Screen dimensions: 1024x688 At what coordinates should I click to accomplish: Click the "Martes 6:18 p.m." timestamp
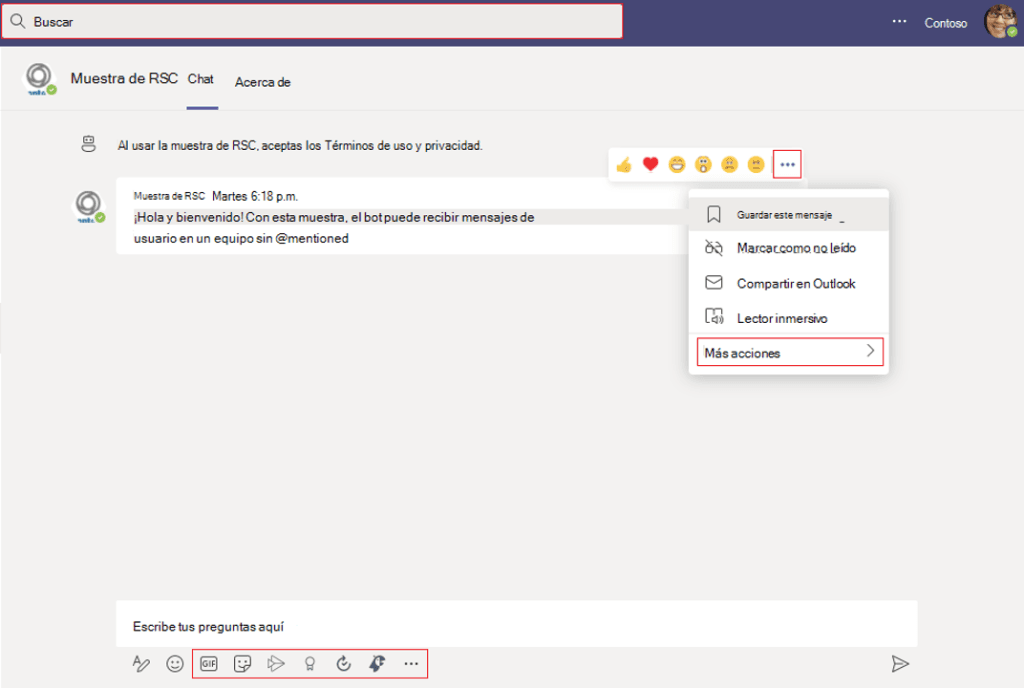255,196
